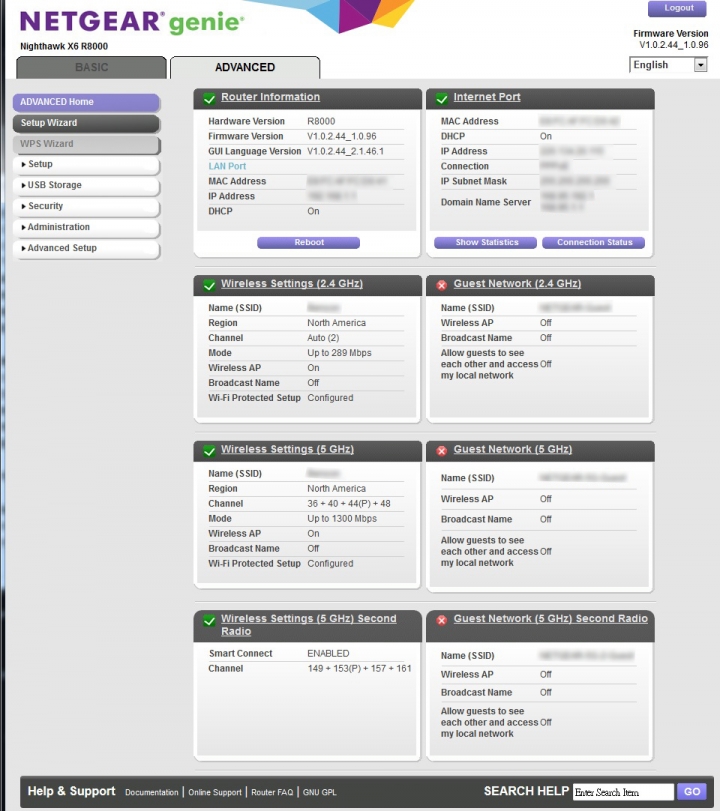Click mode value Up to 1300 Mbps
This screenshot has width=720, height=811.
pos(342,519)
